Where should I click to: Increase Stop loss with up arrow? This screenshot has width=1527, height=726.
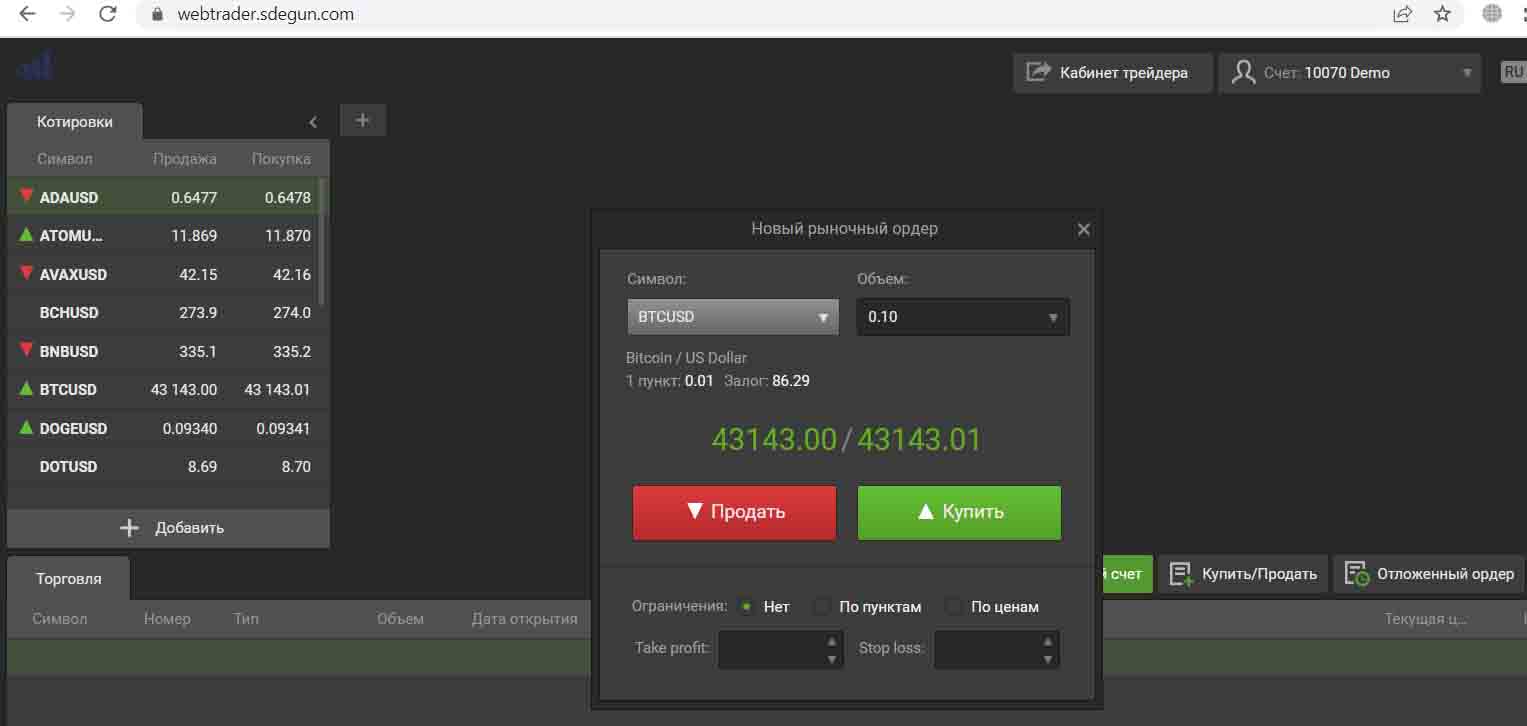(x=1048, y=641)
